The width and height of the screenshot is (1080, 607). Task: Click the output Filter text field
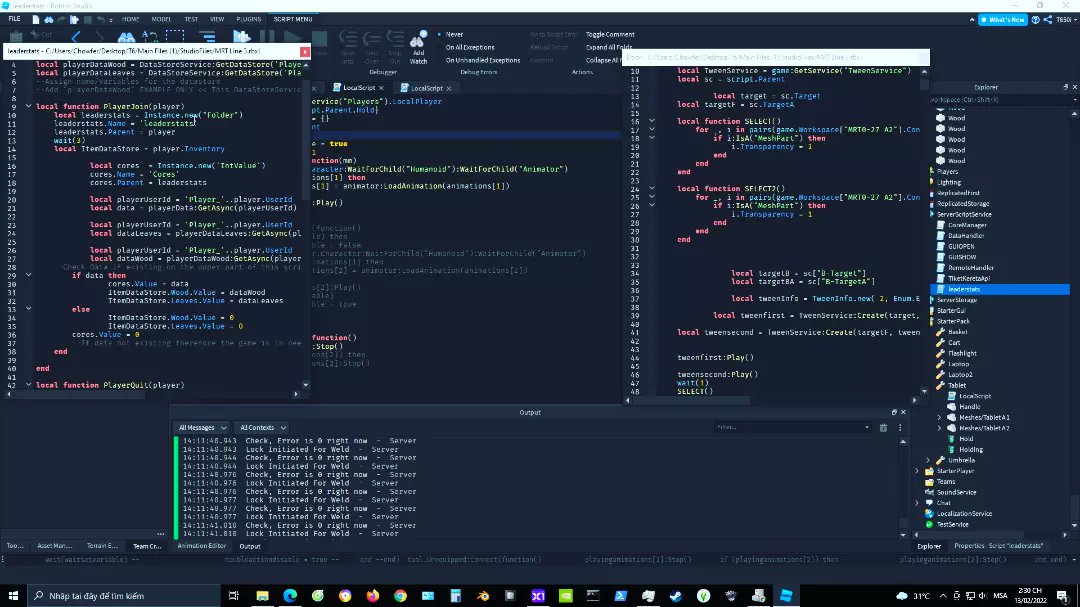coord(793,427)
